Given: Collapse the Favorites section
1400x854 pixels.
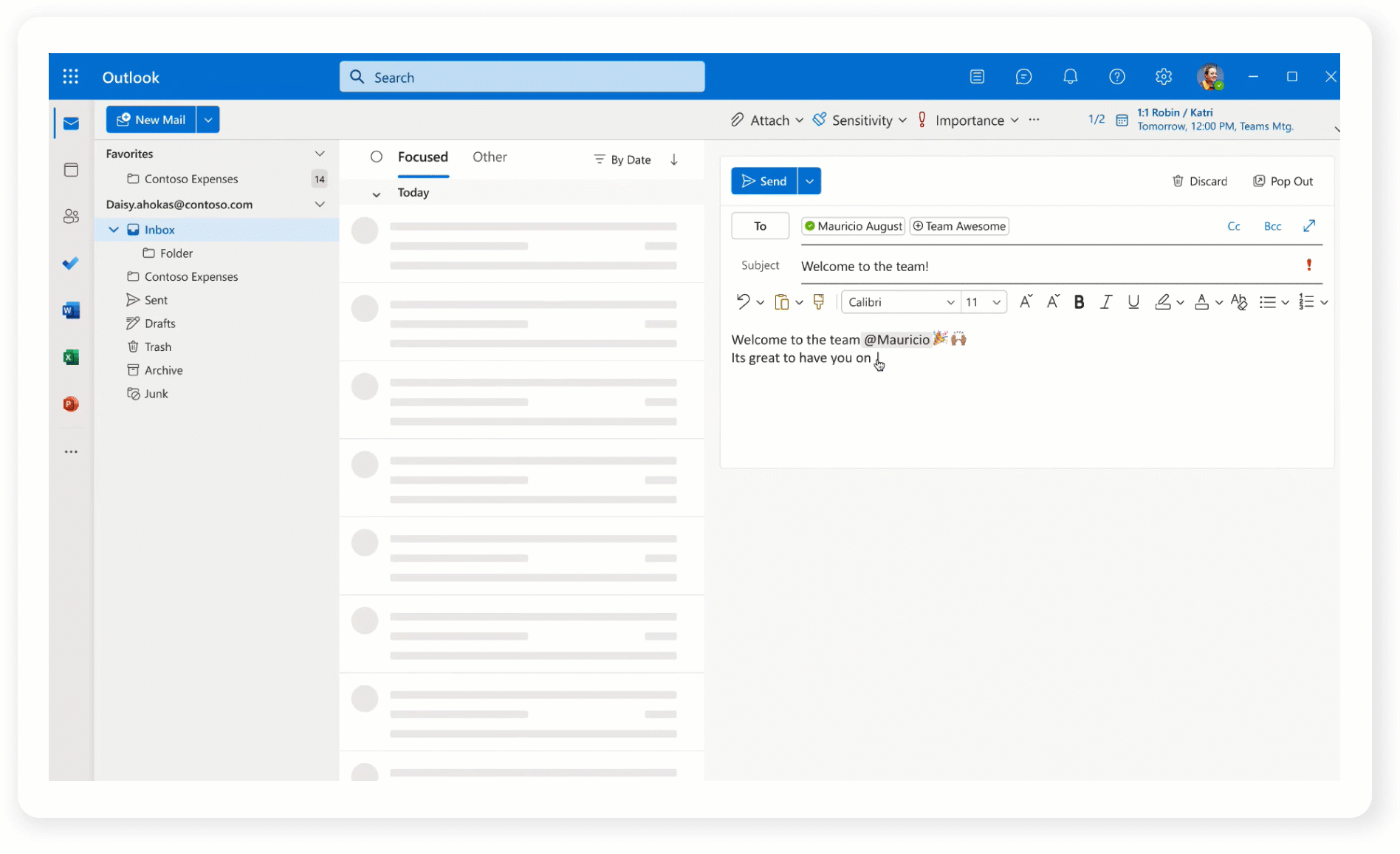Looking at the screenshot, I should pyautogui.click(x=320, y=154).
